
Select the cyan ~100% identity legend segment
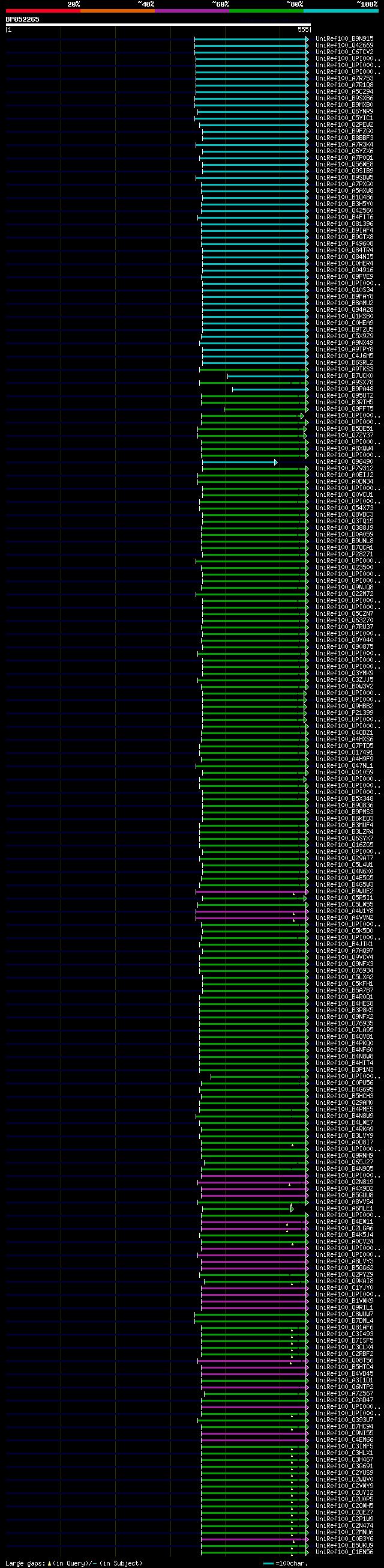[x=341, y=10]
